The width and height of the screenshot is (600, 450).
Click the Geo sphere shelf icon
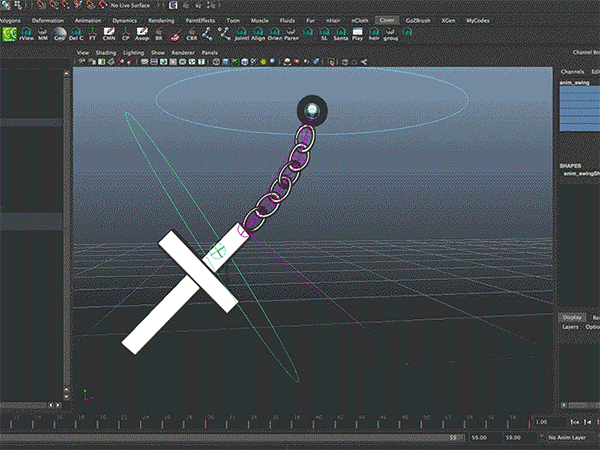[59, 34]
